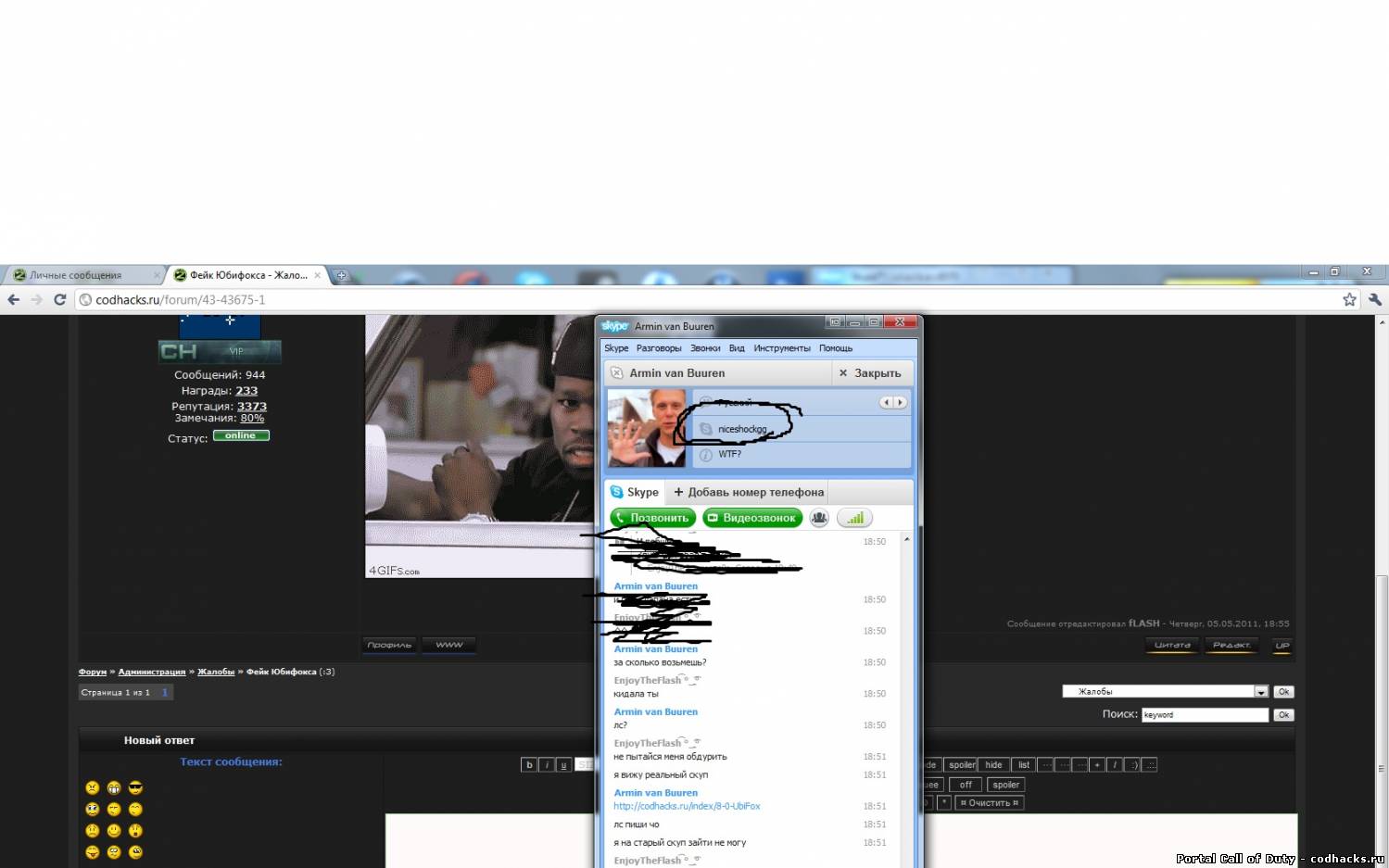Click the green online status badge
1389x868 pixels.
[241, 435]
